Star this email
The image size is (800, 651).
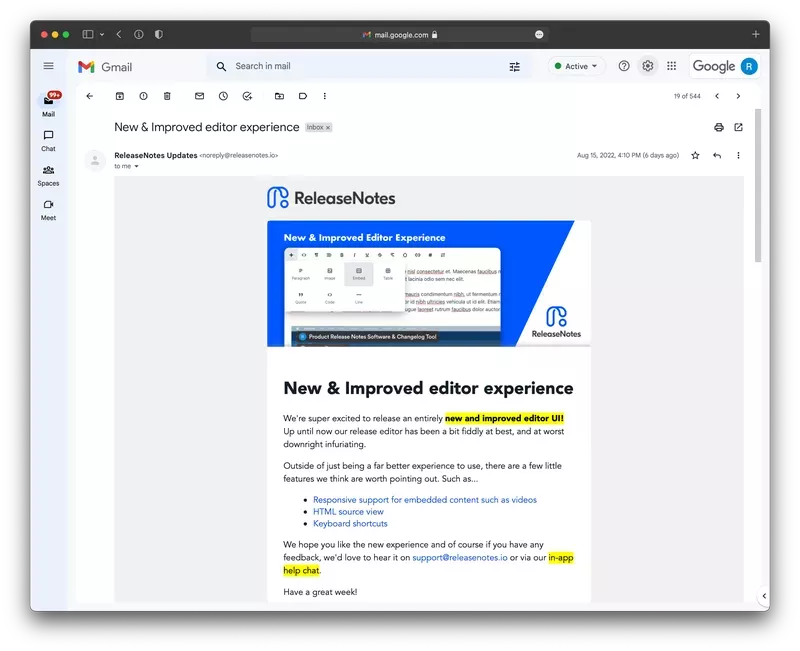click(x=695, y=155)
